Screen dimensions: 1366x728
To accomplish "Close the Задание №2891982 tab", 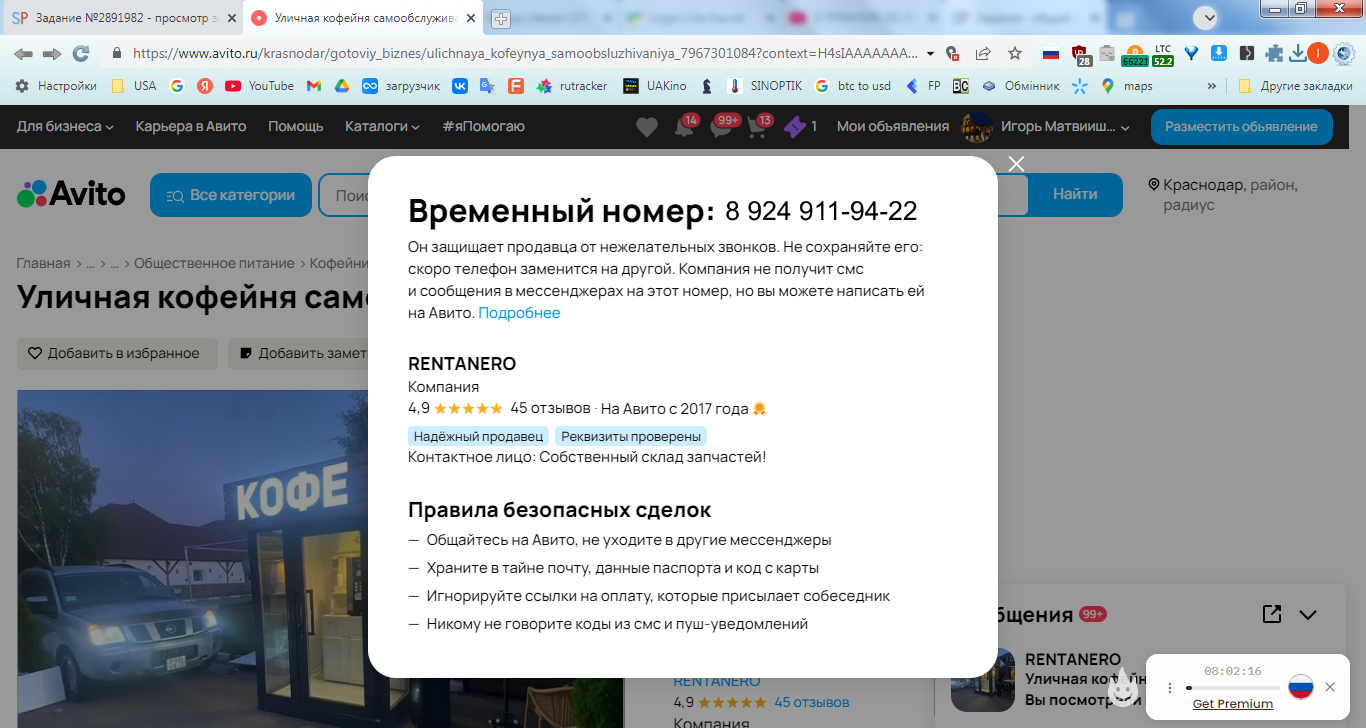I will click(x=230, y=18).
